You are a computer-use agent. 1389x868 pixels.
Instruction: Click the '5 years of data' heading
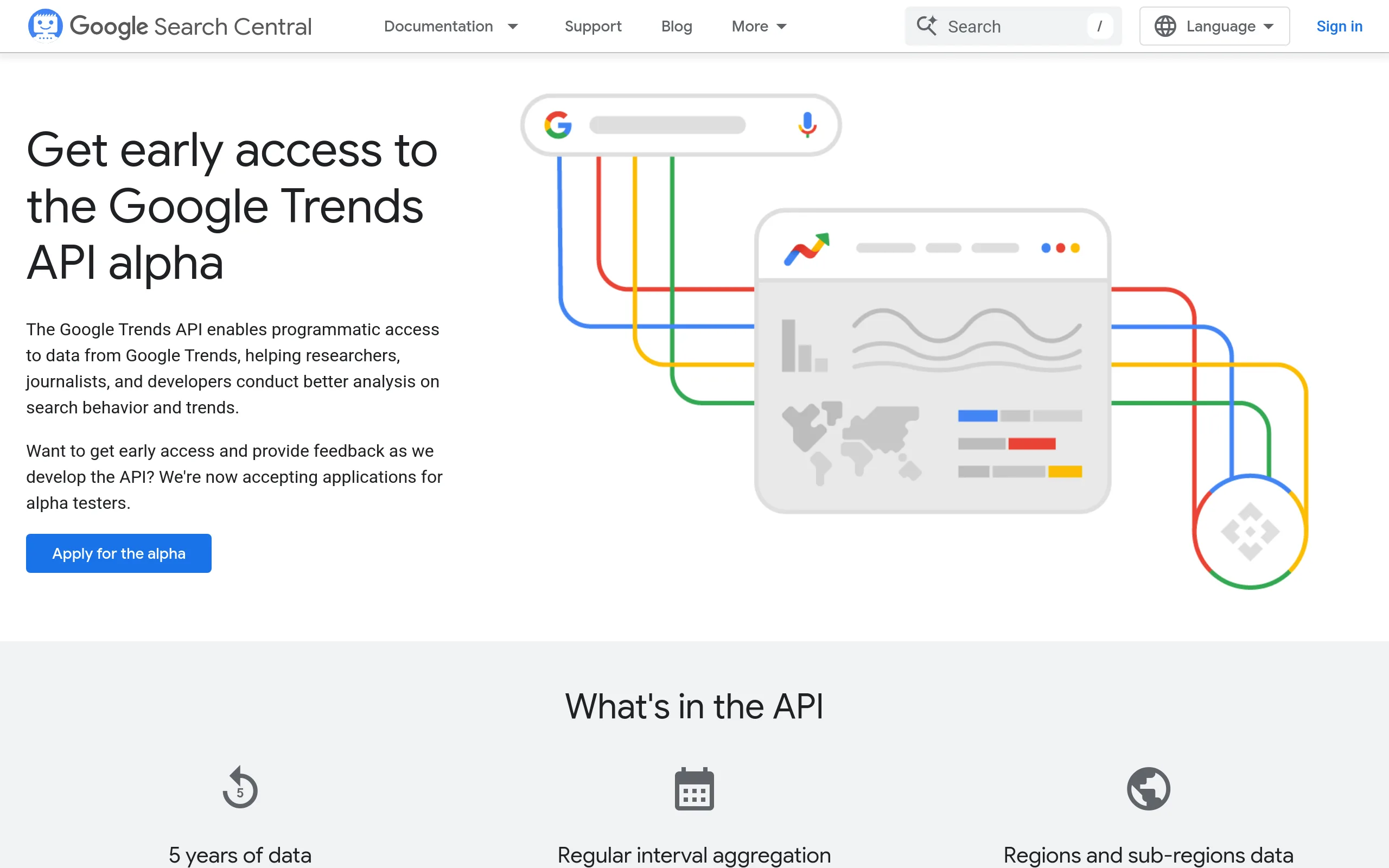coord(240,855)
